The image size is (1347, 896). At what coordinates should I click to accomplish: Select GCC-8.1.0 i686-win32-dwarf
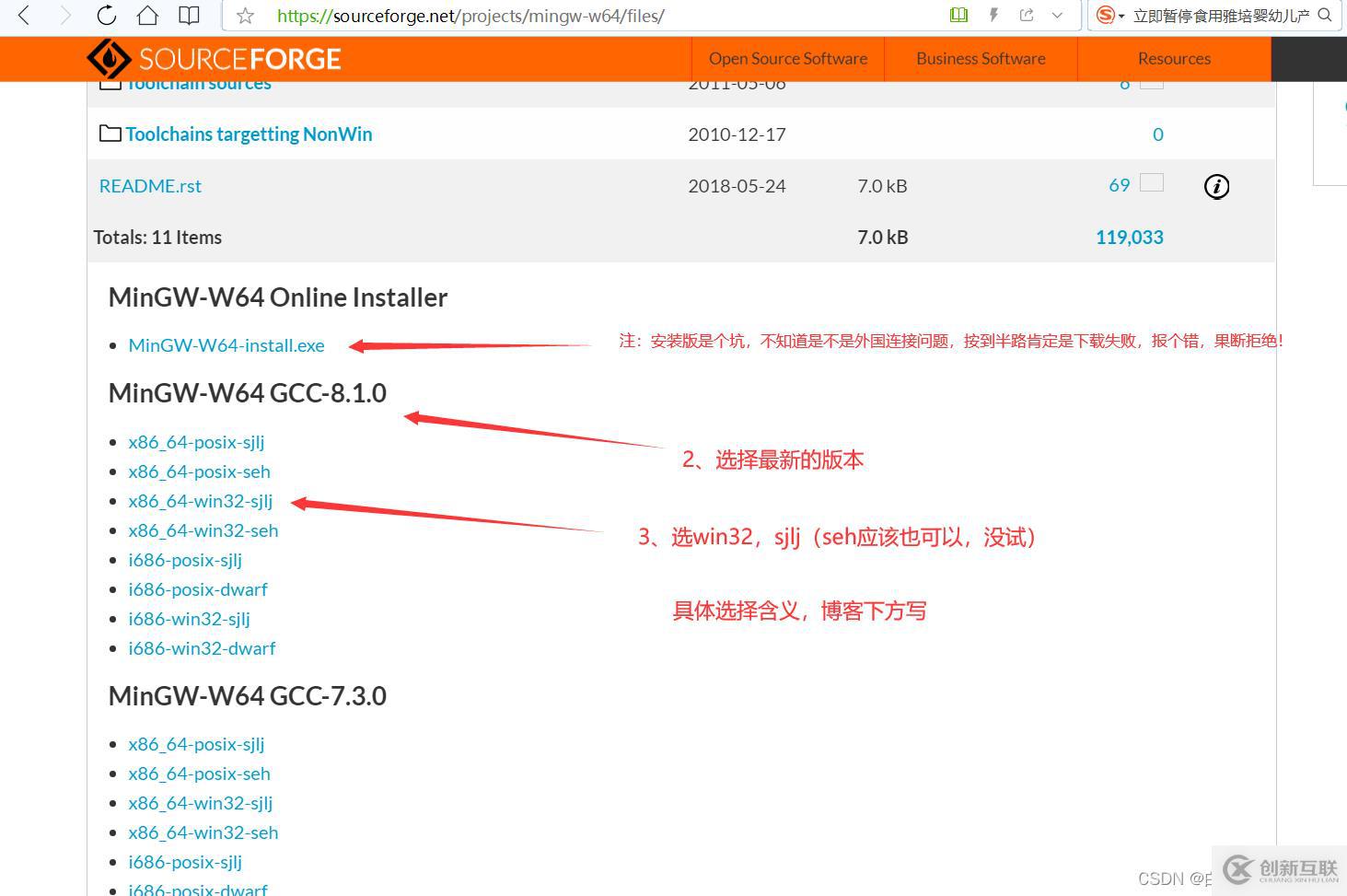pyautogui.click(x=202, y=648)
